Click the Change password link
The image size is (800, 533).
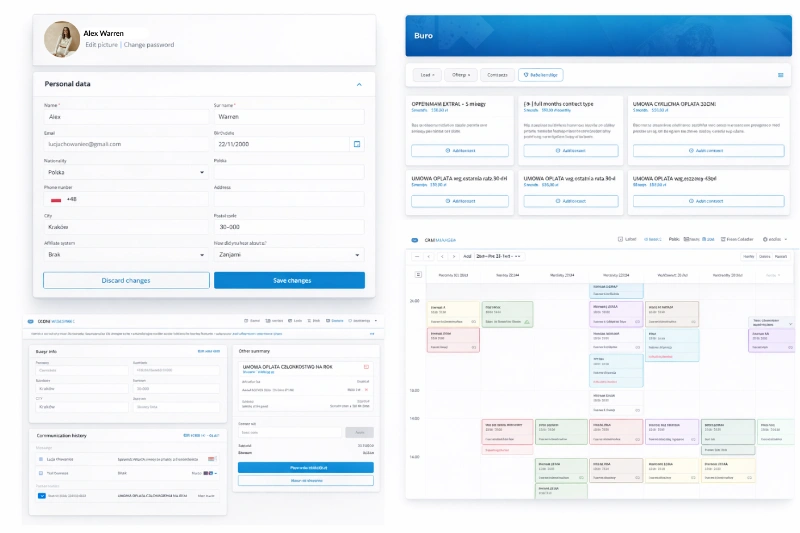148,45
